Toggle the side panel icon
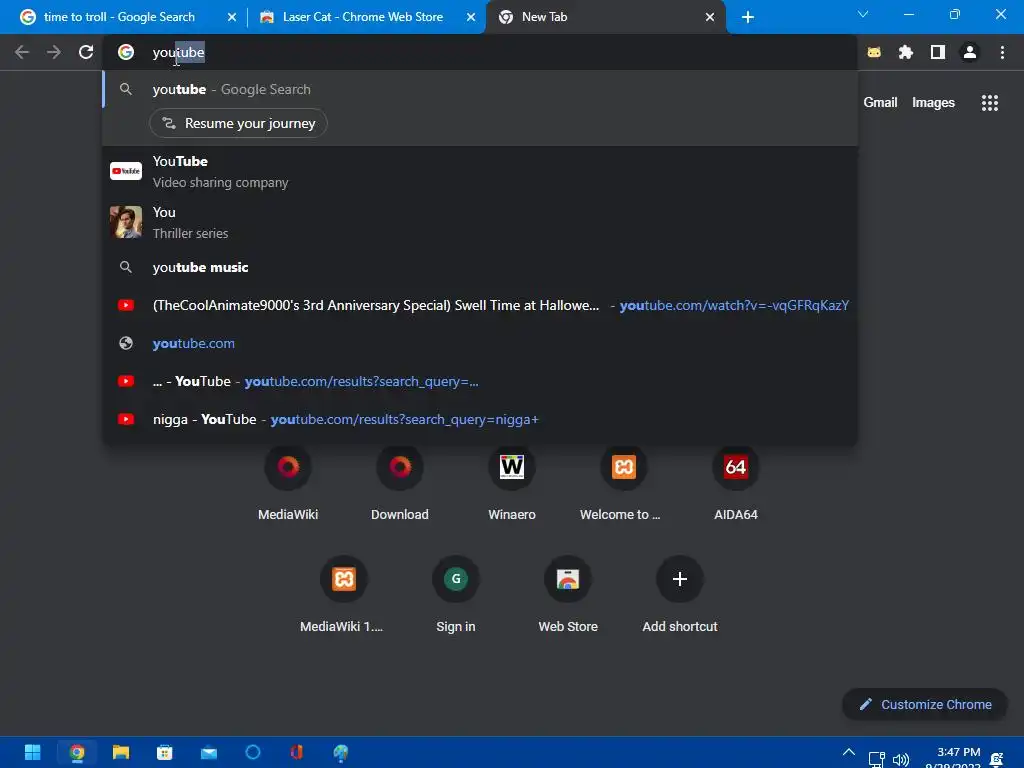 tap(937, 52)
